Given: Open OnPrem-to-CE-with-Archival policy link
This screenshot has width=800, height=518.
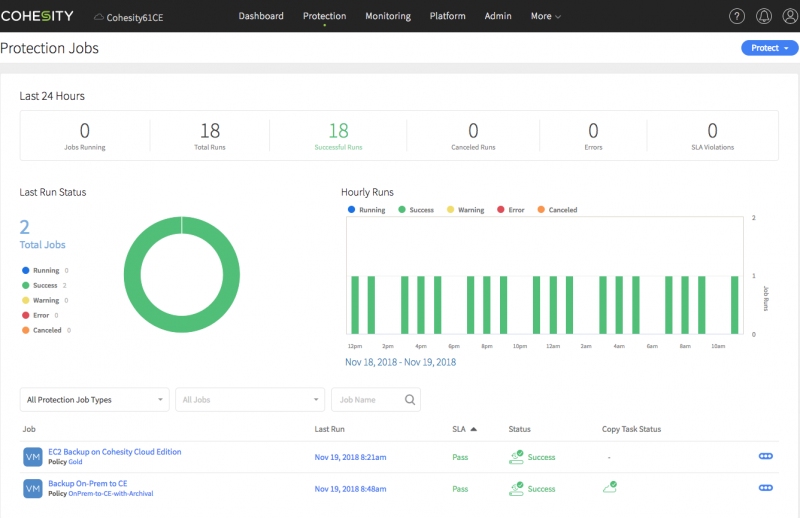Looking at the screenshot, I should point(111,494).
